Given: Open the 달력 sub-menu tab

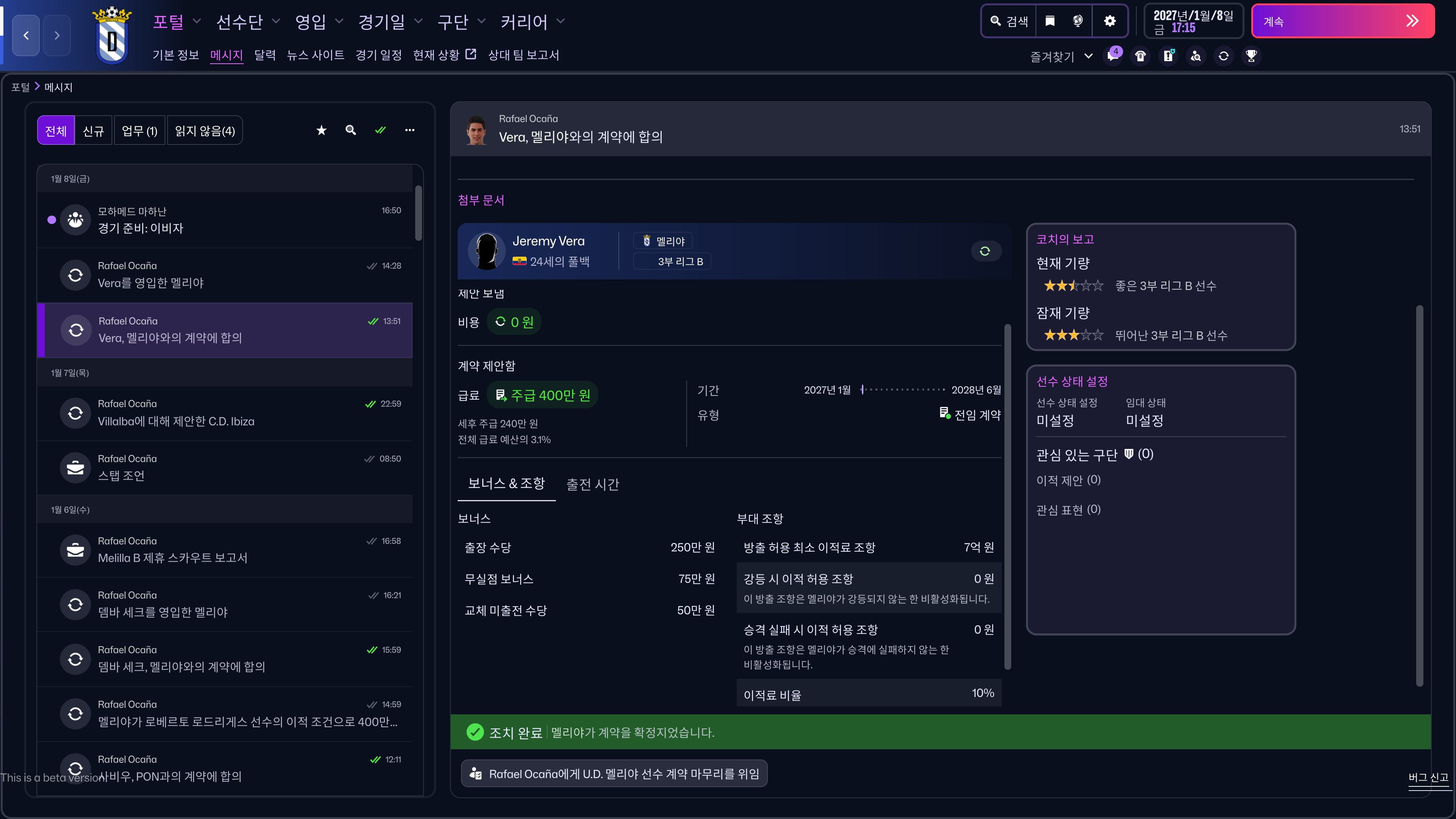Looking at the screenshot, I should click(x=265, y=55).
